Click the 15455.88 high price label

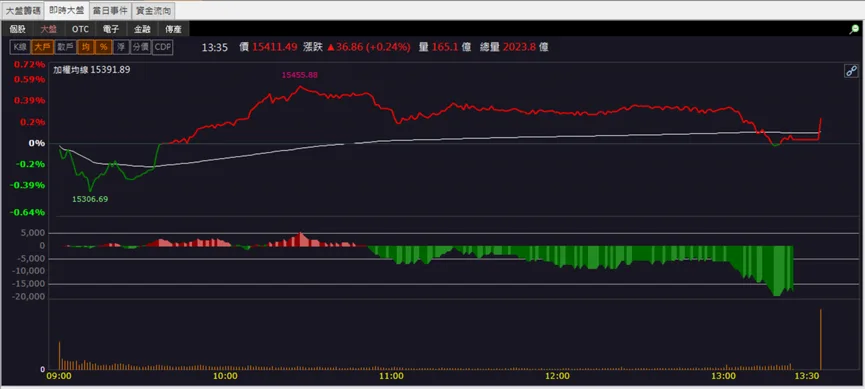point(300,75)
